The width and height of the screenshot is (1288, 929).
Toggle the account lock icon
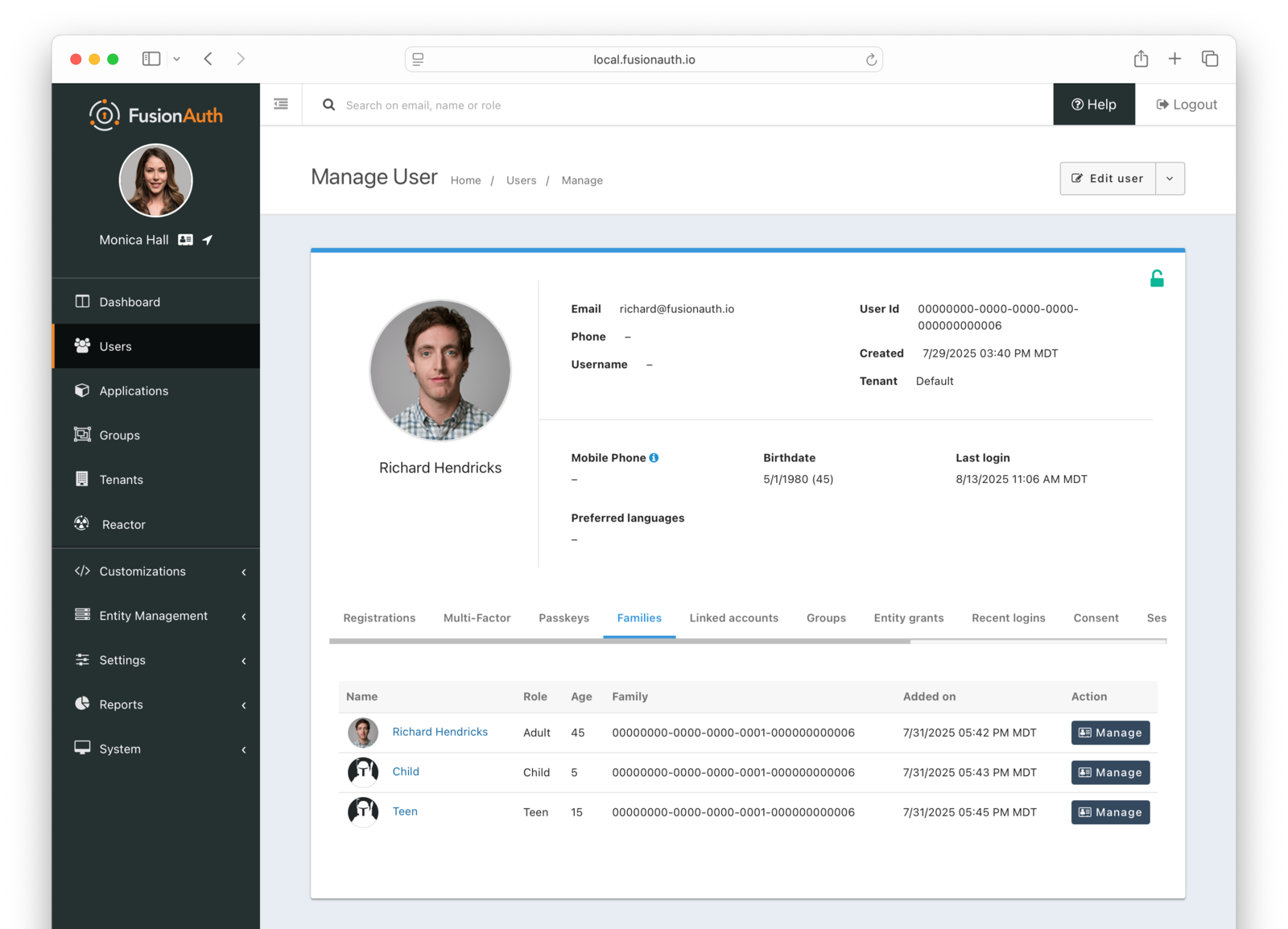coord(1157,277)
